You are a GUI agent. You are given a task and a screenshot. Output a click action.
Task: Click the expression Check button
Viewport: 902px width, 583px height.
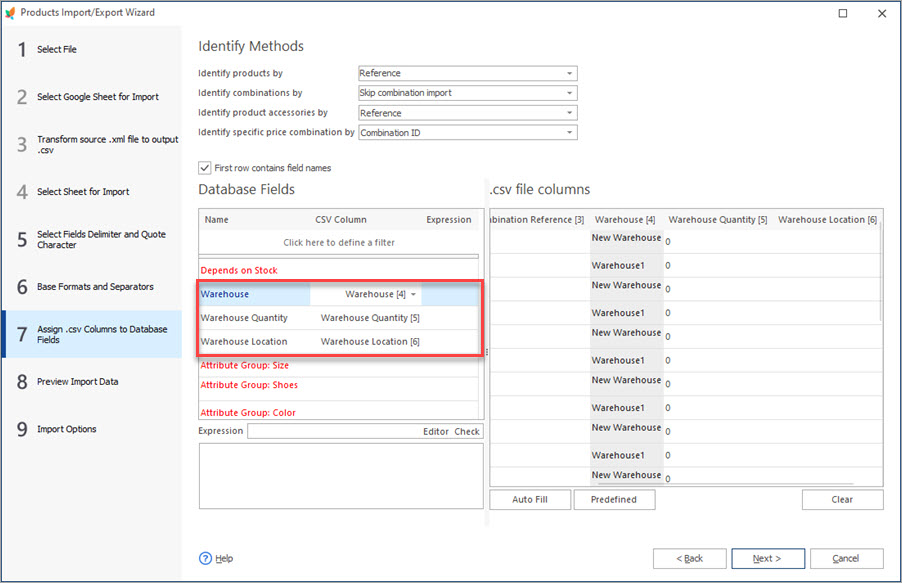467,432
